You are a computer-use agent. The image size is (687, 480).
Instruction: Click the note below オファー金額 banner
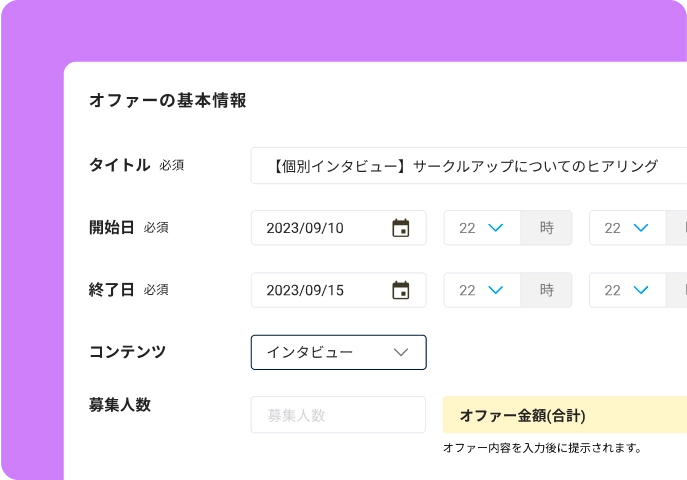(x=541, y=448)
